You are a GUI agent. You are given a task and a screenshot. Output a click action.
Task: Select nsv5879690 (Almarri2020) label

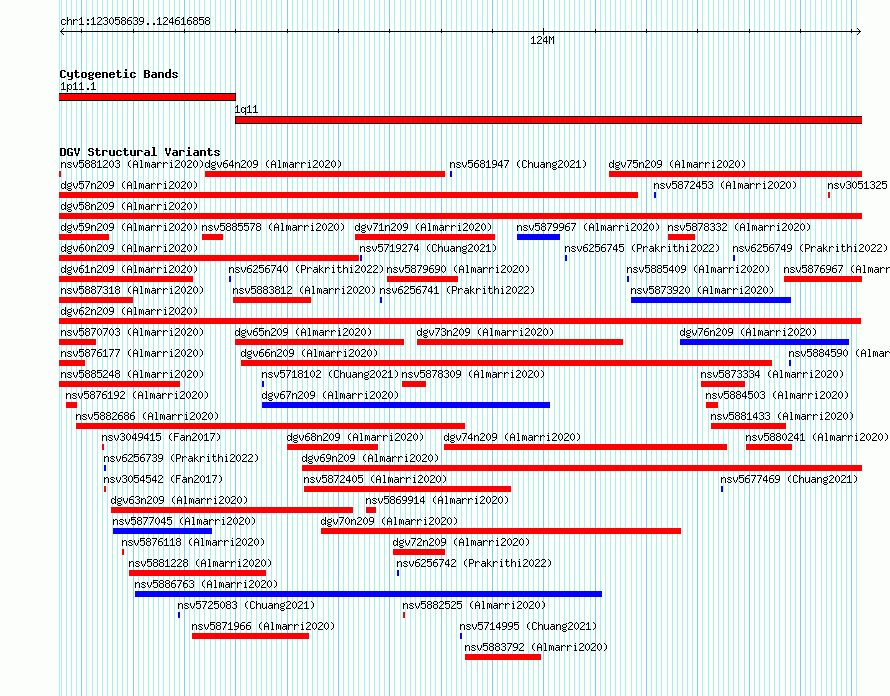[458, 269]
